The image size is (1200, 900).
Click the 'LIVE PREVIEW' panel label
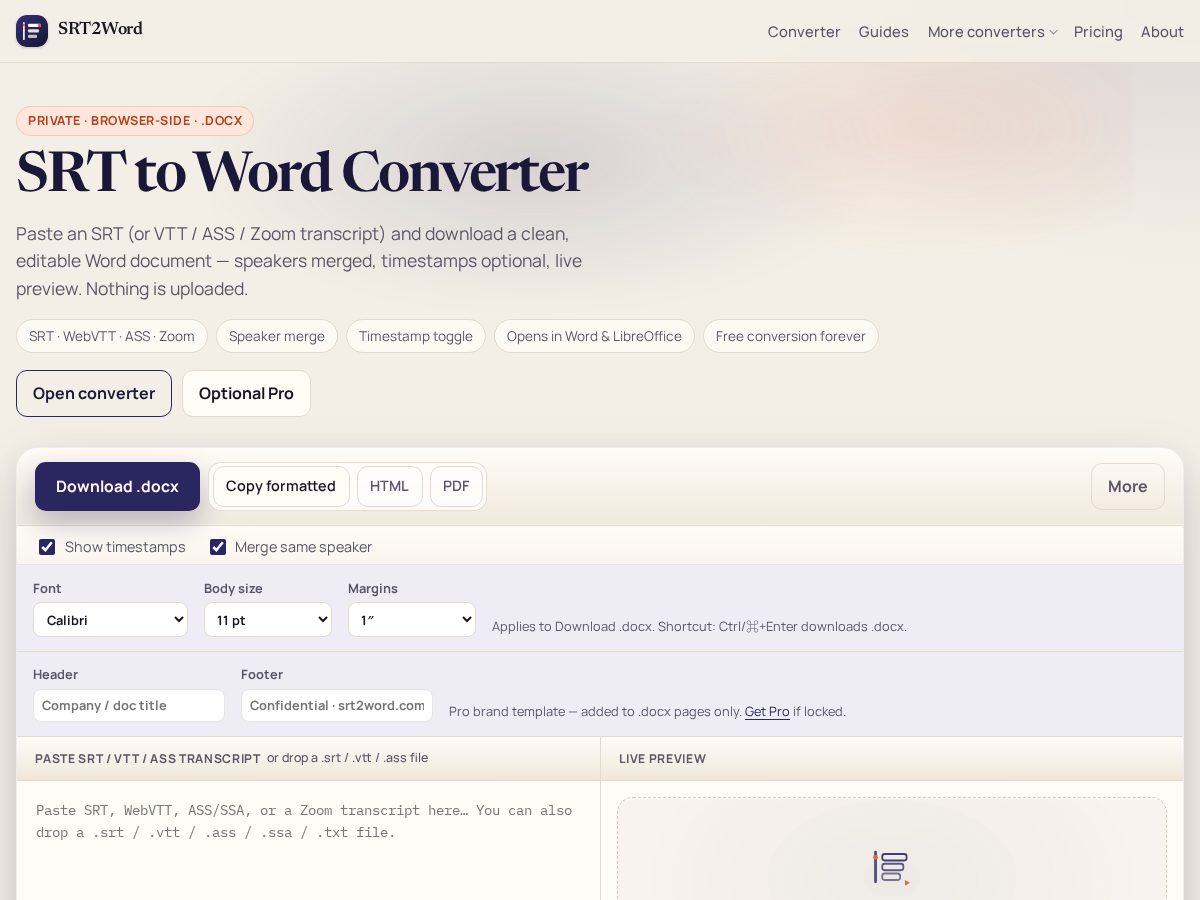[x=662, y=759]
